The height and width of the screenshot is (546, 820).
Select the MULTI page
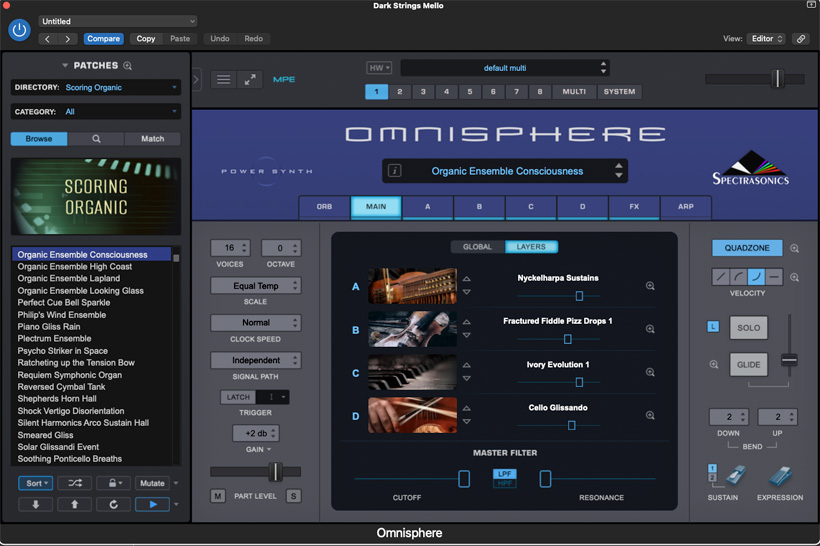pos(574,92)
